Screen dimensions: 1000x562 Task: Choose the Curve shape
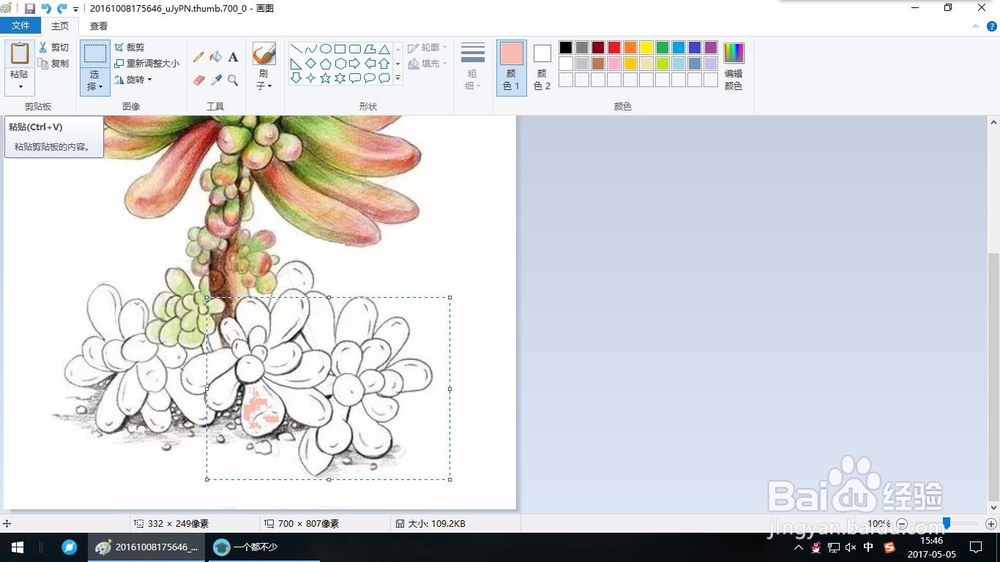(311, 49)
